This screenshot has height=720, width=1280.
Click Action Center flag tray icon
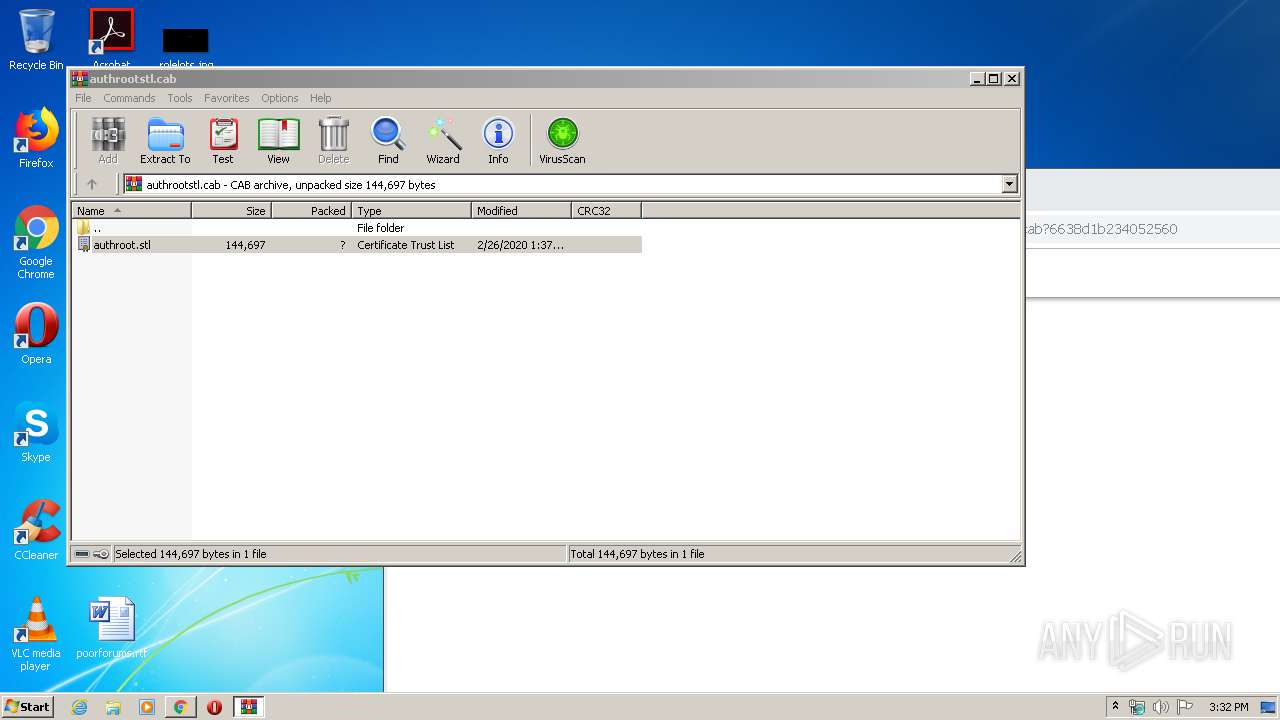(x=1185, y=707)
